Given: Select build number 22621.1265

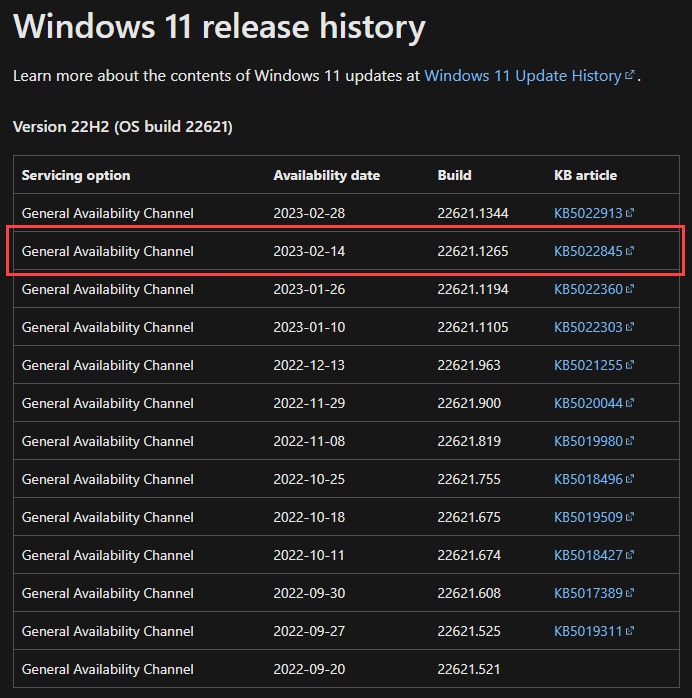Looking at the screenshot, I should click(x=473, y=252).
